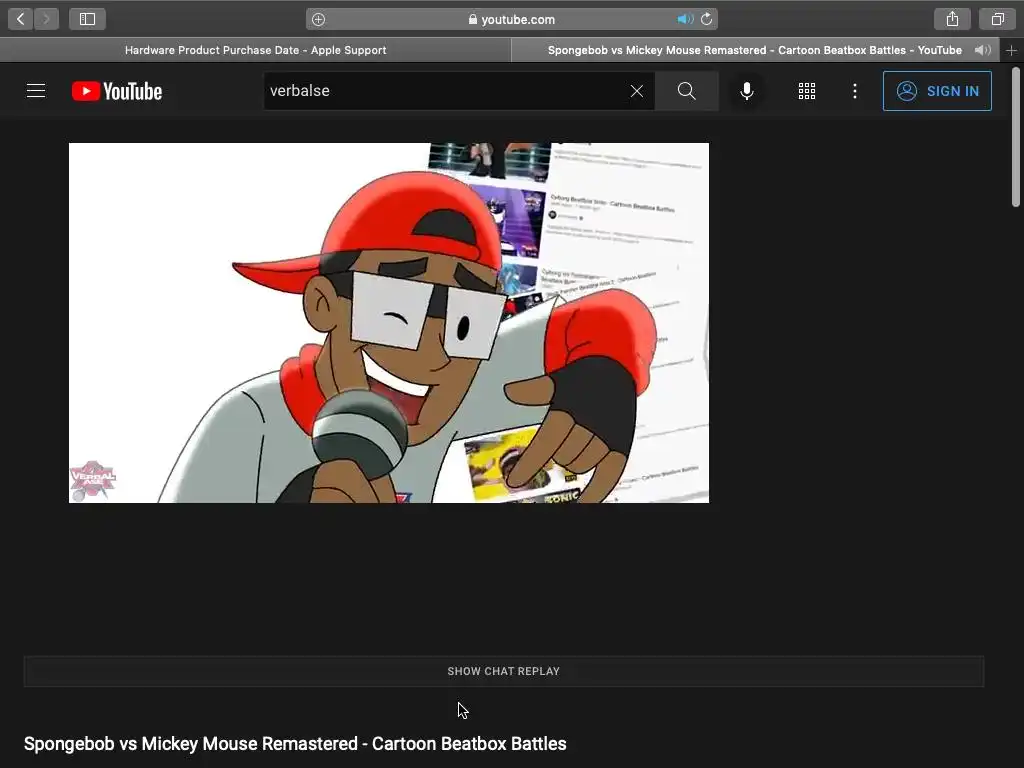Search with your voice microphone button
This screenshot has height=768, width=1024.
746,91
